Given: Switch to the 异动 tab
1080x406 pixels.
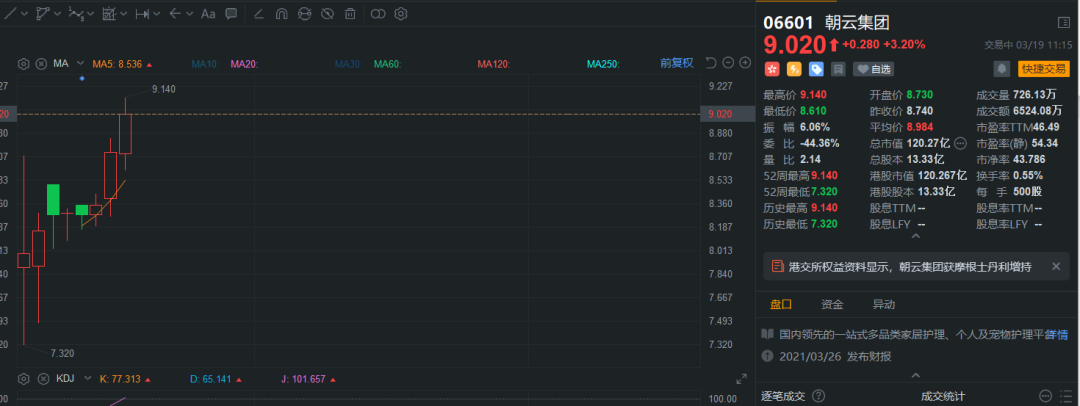Looking at the screenshot, I should (884, 304).
